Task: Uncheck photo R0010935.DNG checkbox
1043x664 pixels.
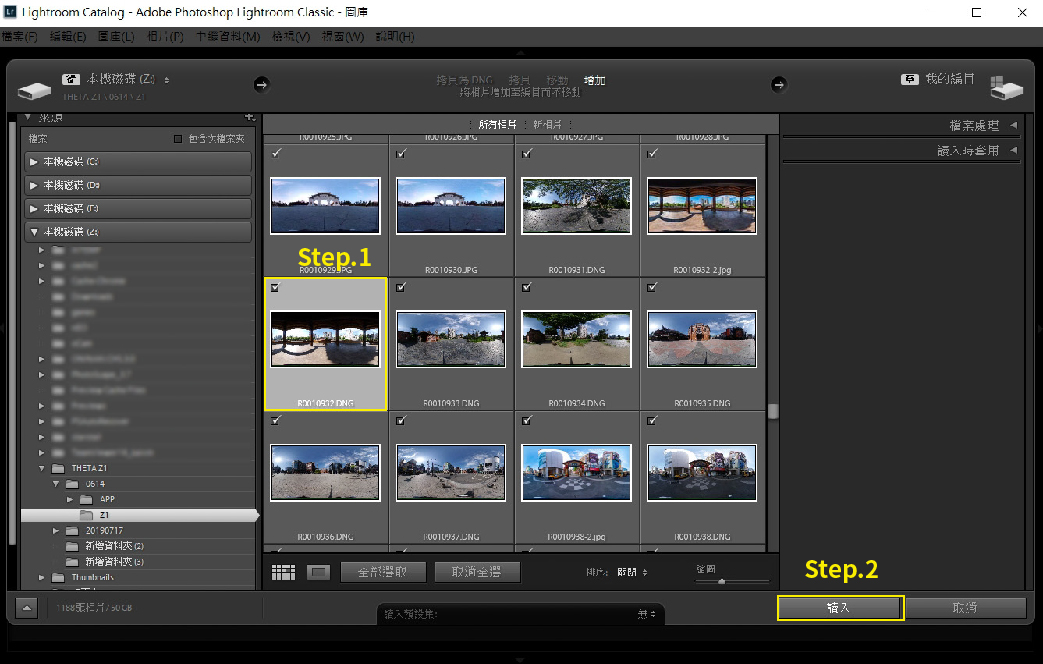Action: click(653, 288)
